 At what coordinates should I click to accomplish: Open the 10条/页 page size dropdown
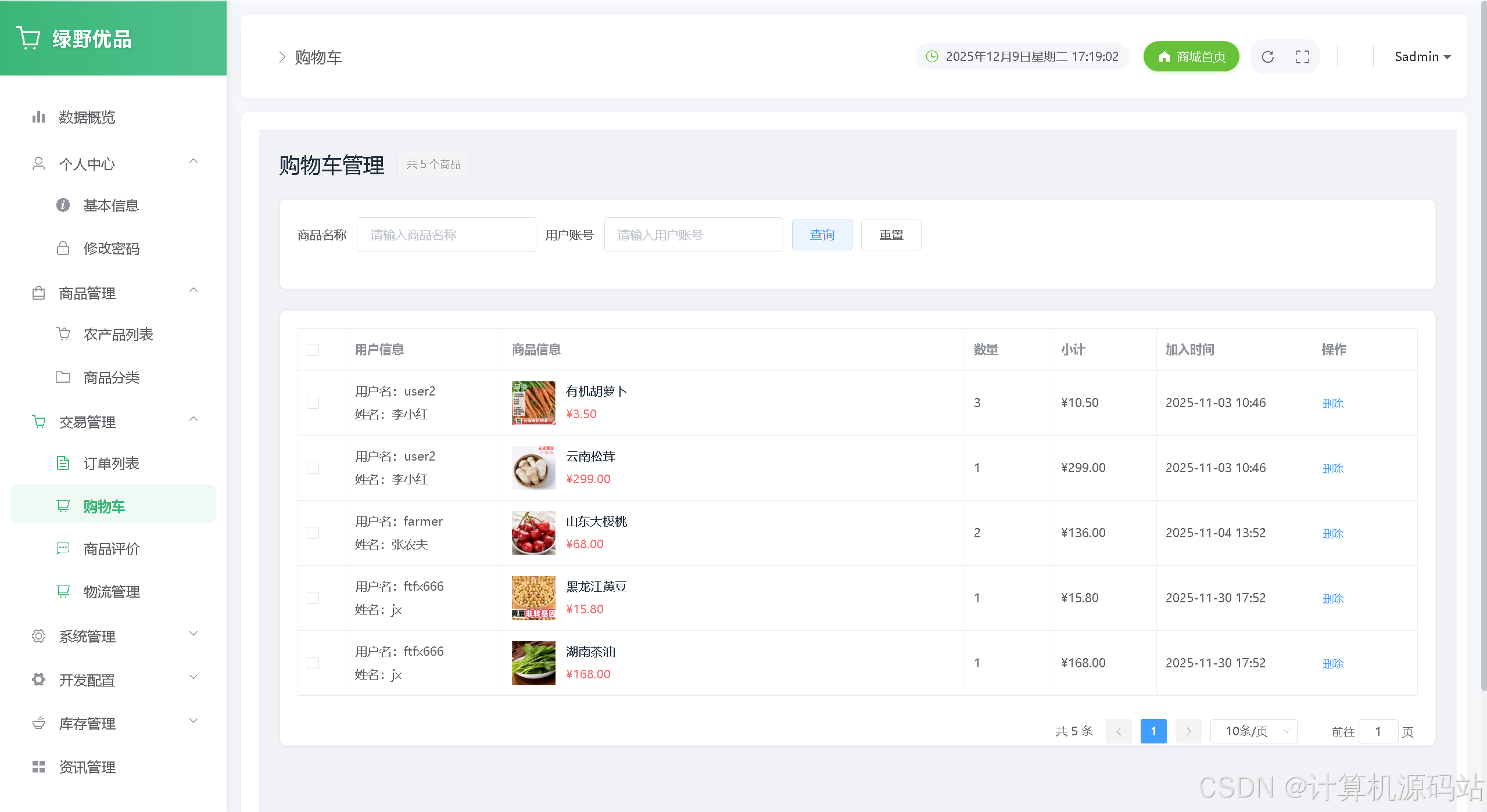point(1253,731)
